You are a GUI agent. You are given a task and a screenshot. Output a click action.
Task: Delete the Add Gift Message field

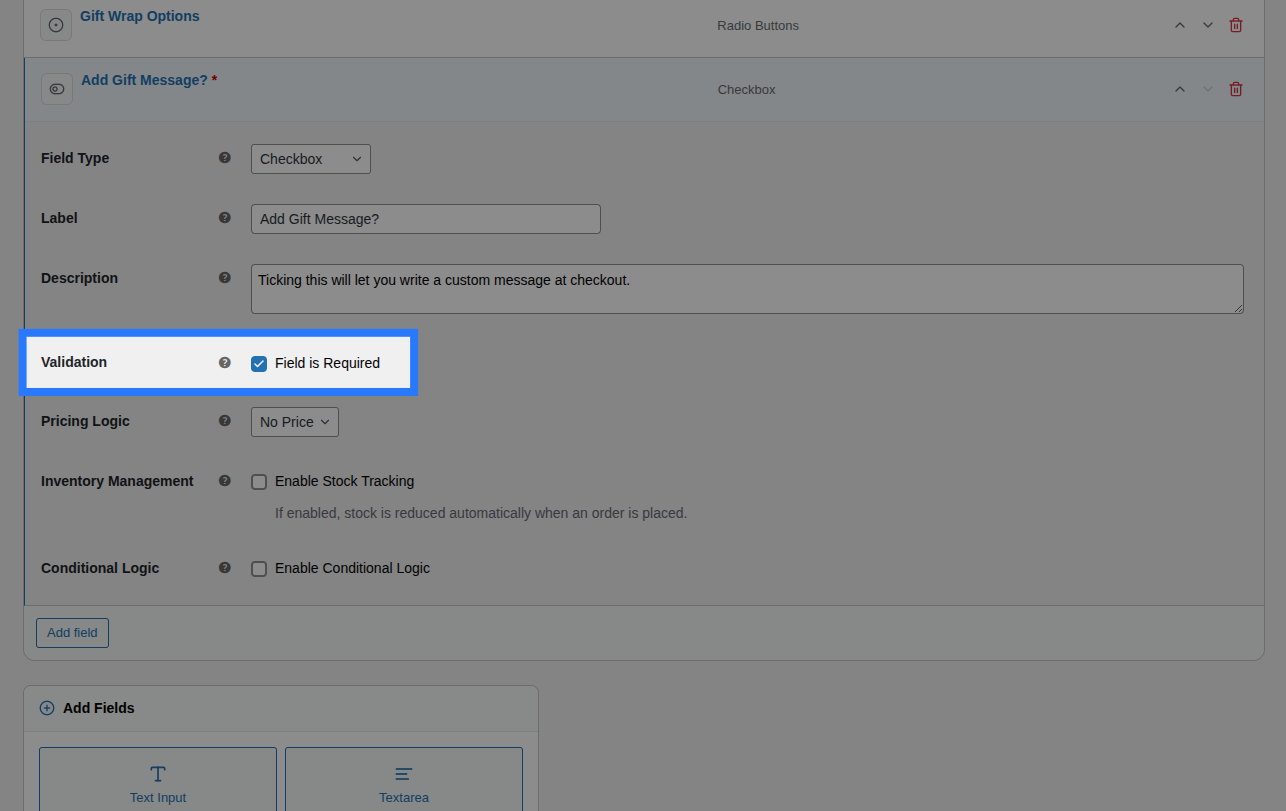click(x=1236, y=89)
